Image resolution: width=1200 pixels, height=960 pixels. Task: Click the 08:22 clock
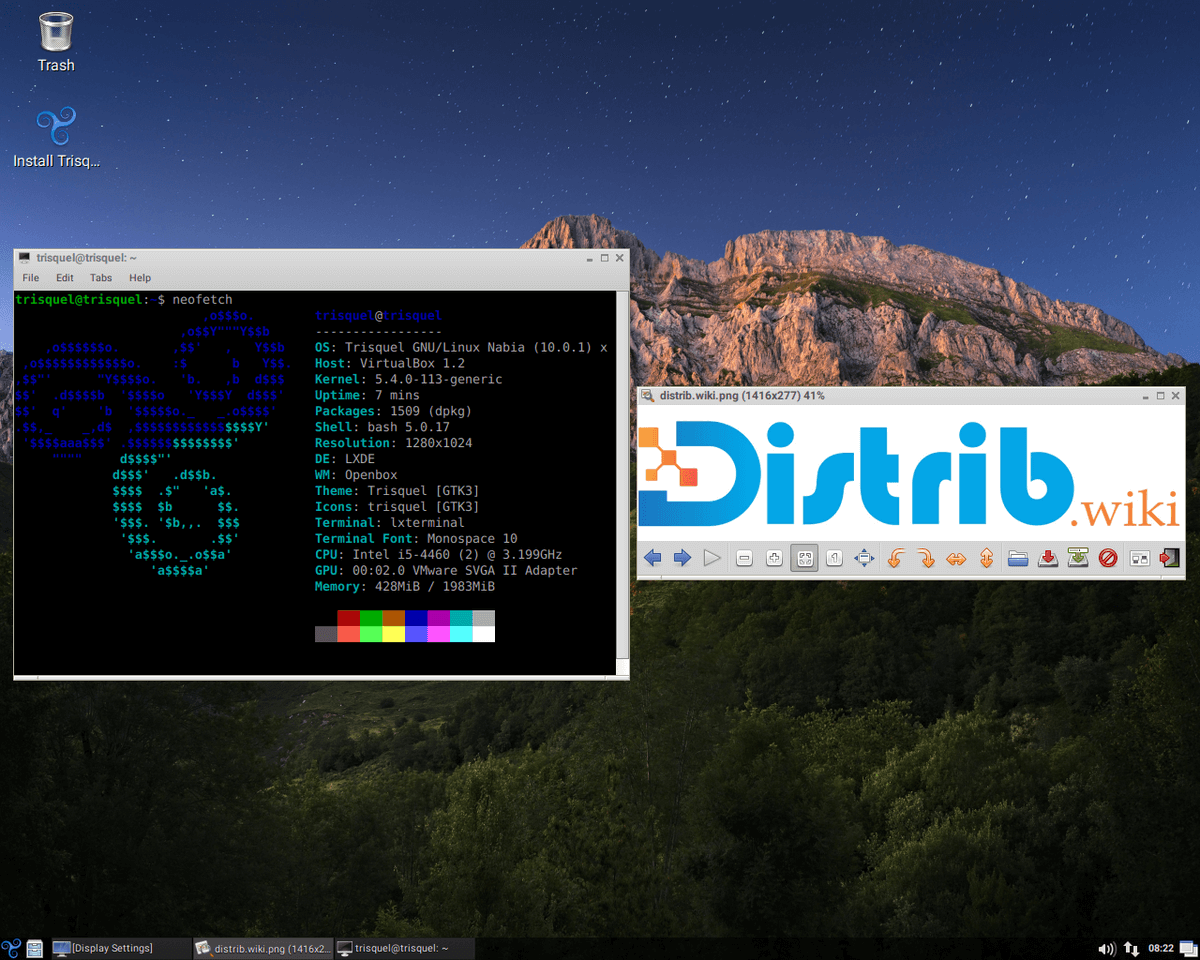click(1161, 948)
